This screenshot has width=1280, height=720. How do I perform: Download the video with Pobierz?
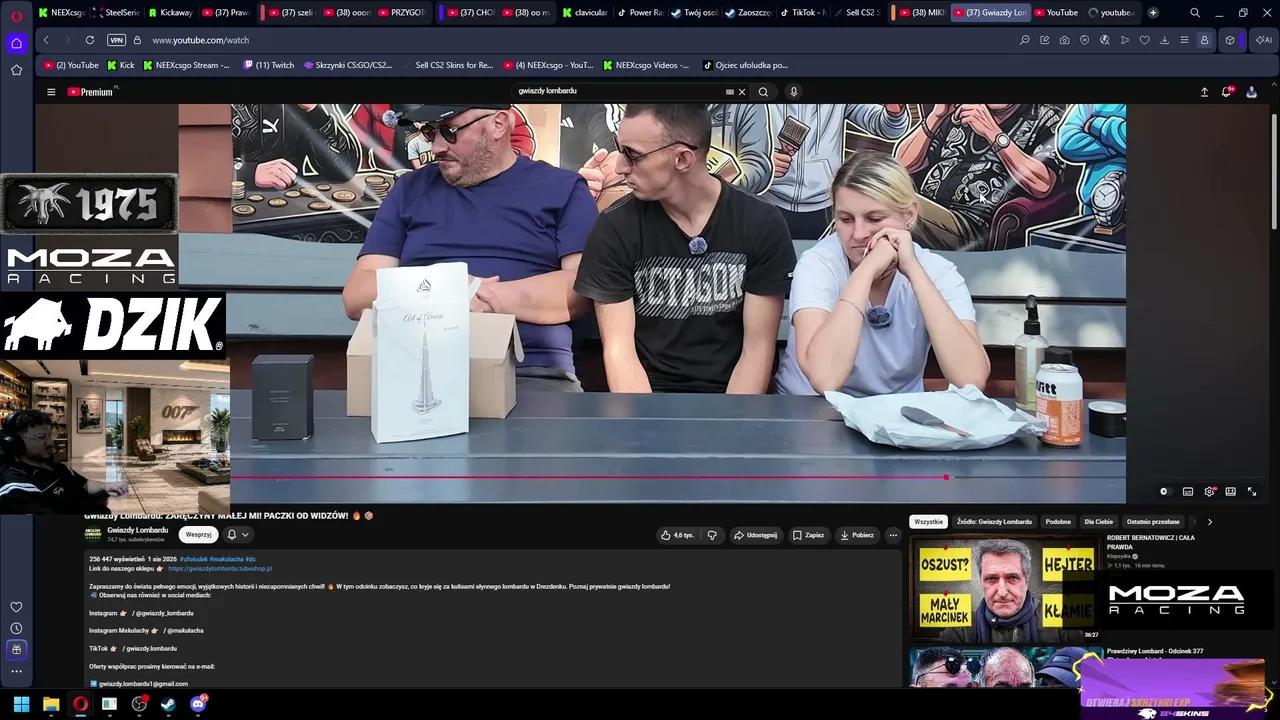click(857, 535)
